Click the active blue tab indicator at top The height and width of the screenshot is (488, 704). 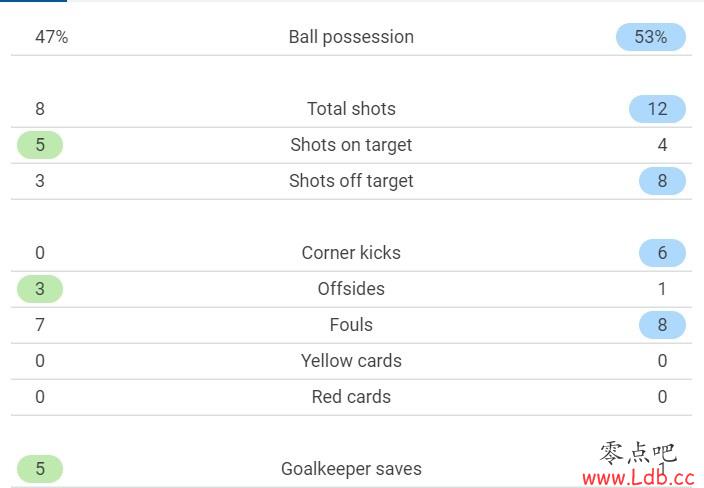point(33,1)
